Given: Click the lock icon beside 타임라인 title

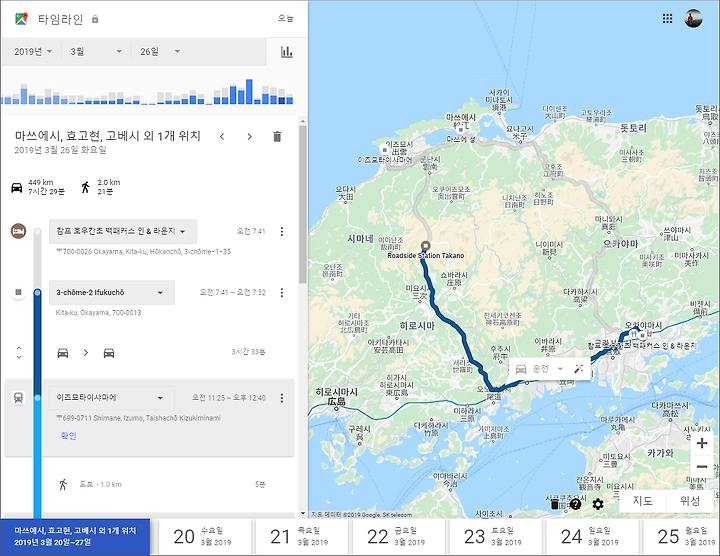Looking at the screenshot, I should tap(95, 19).
